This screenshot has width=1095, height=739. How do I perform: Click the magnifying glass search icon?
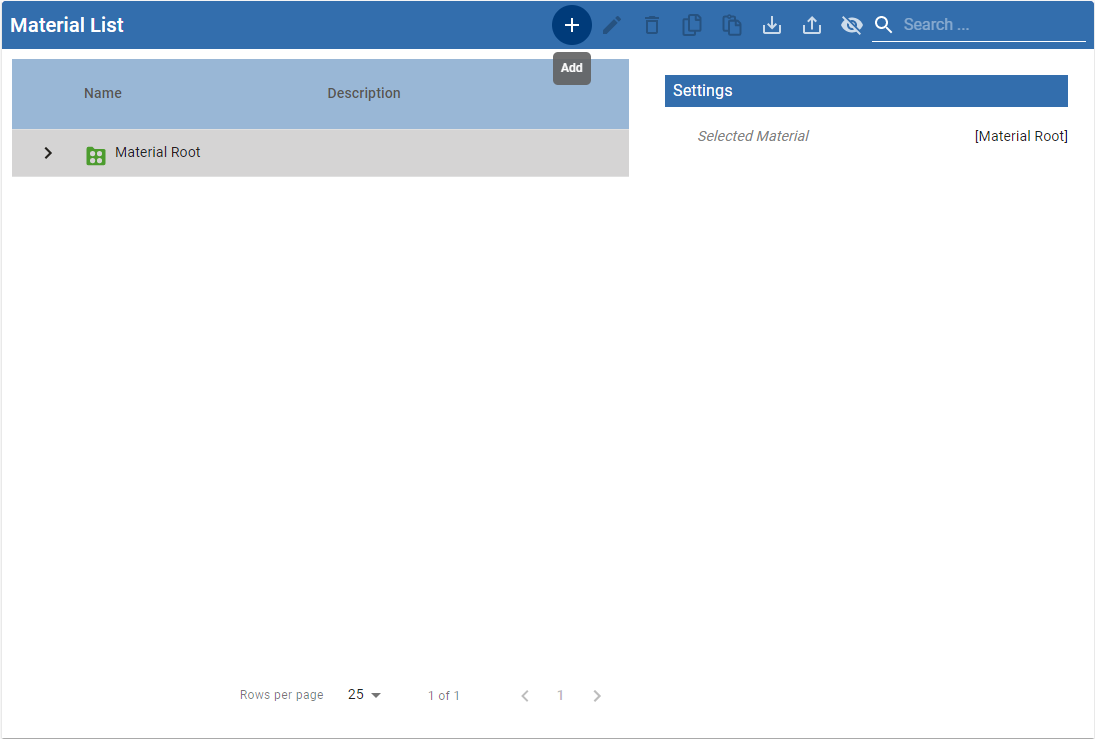pos(883,25)
